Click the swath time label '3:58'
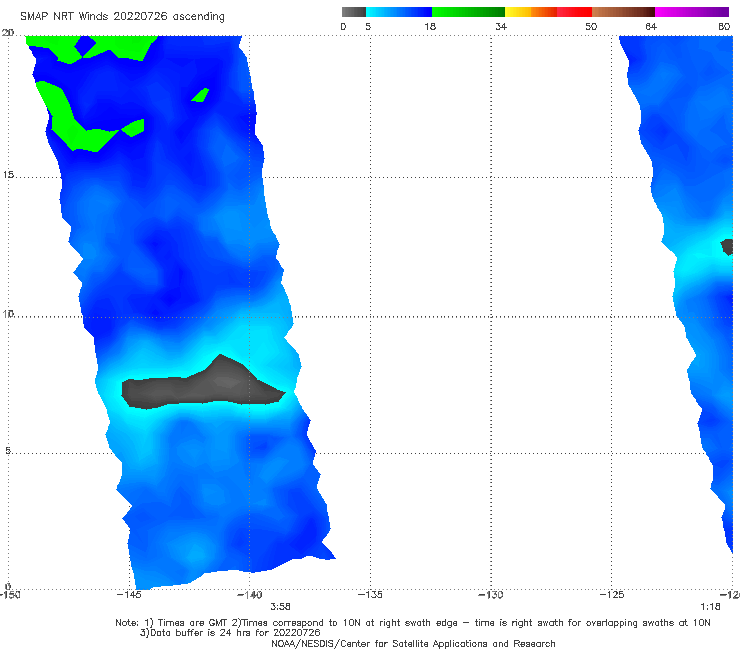740x650 pixels. tap(280, 607)
